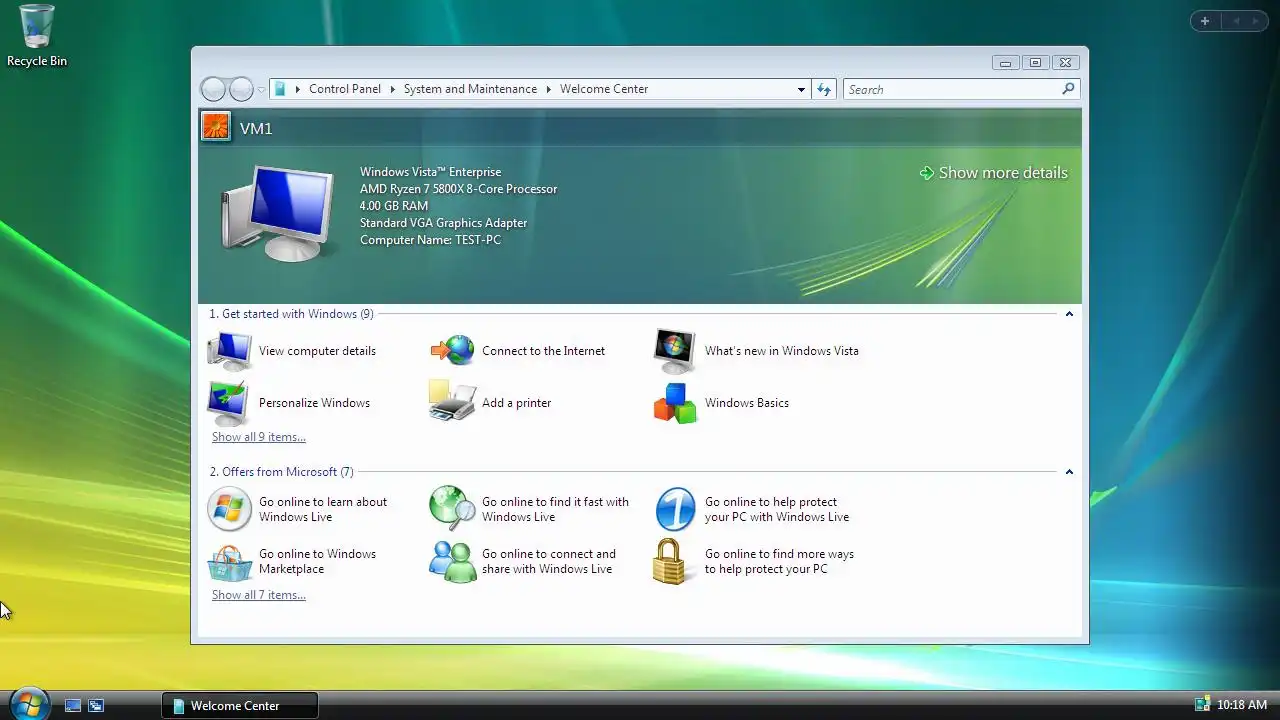
Task: Select the Personalize Windows icon
Action: [229, 403]
